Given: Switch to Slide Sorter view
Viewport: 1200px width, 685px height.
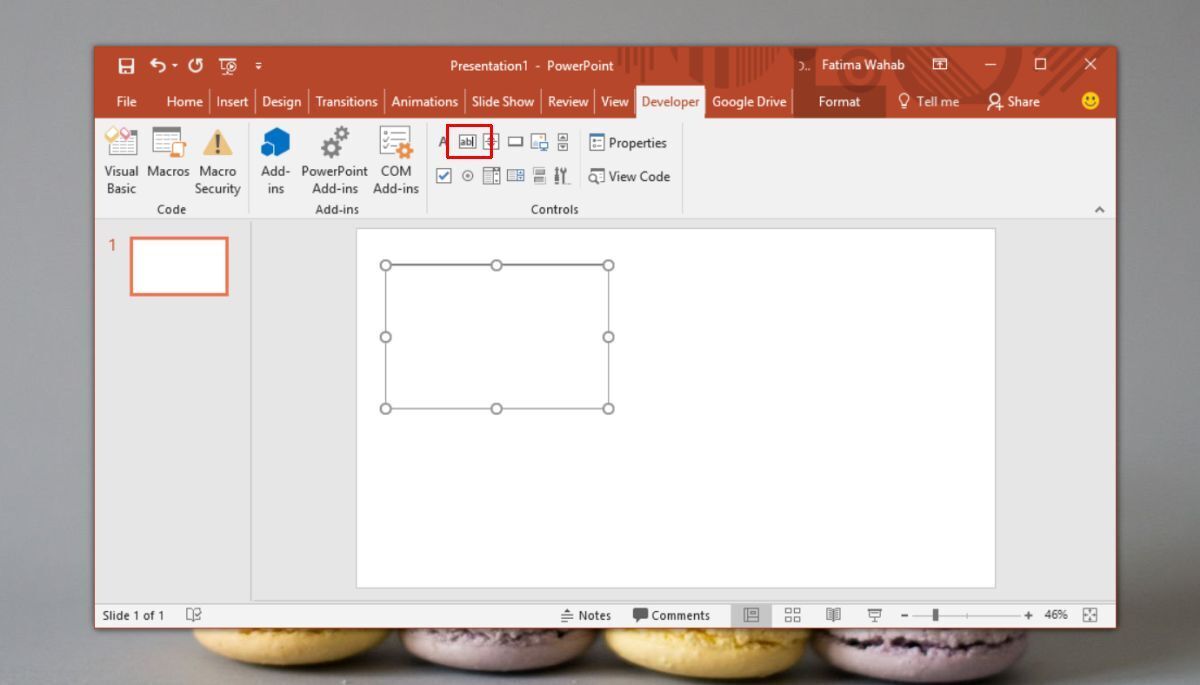Looking at the screenshot, I should point(792,615).
